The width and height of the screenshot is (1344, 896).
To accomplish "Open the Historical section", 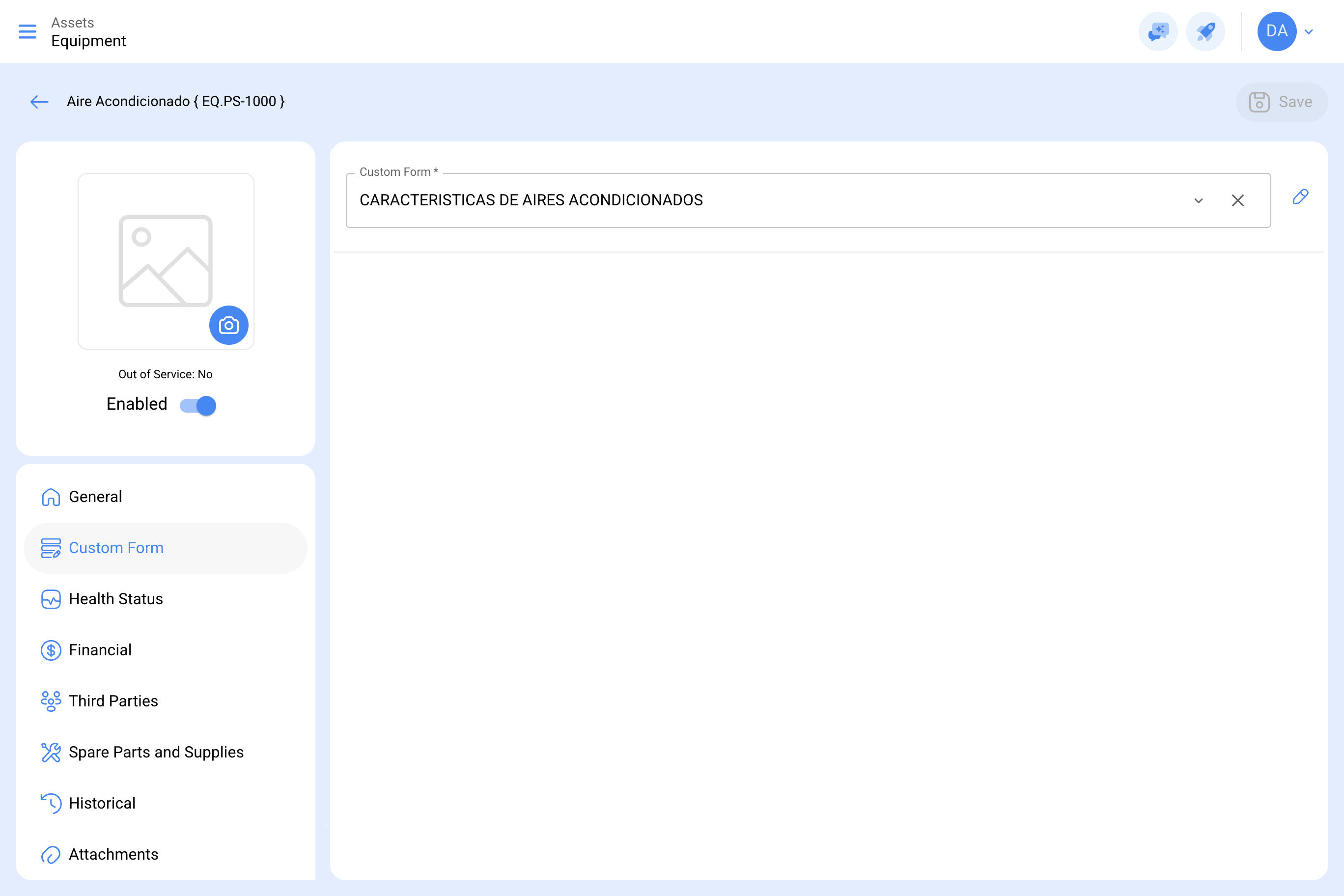I will coord(166,803).
